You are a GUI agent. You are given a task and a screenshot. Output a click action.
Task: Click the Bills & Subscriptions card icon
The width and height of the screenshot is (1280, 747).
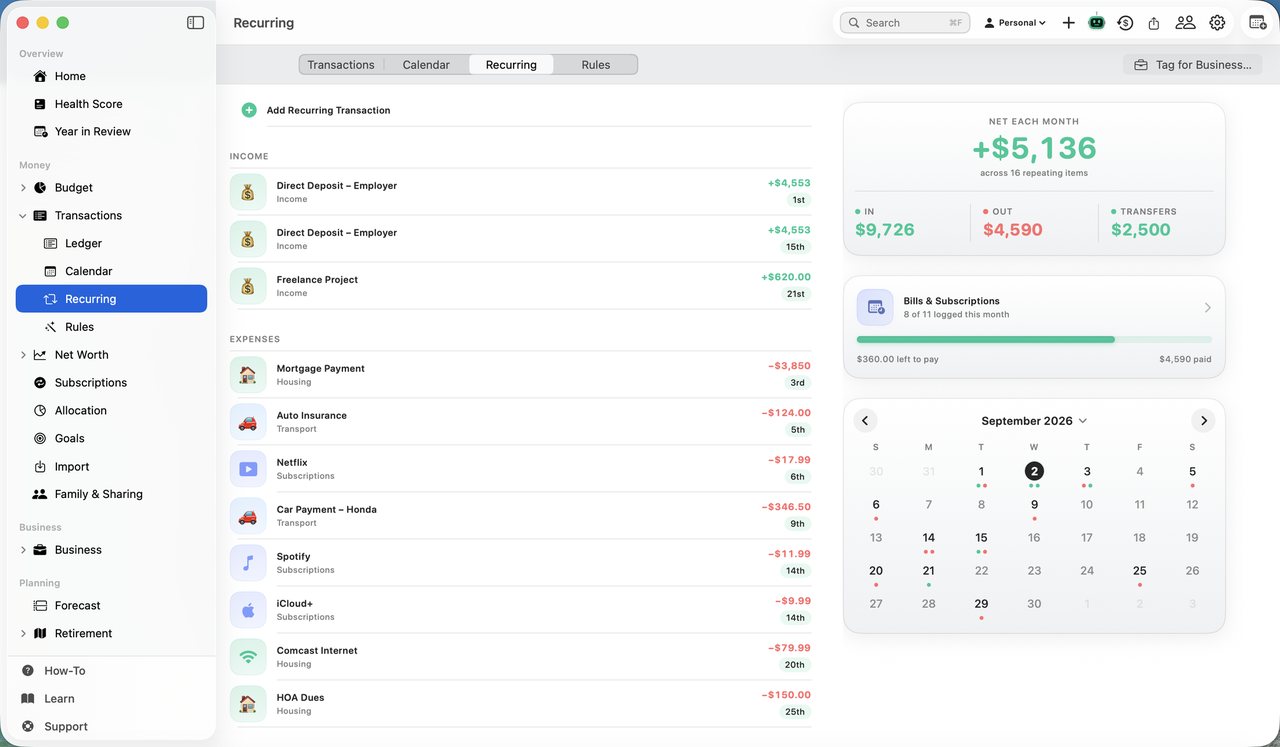[875, 307]
